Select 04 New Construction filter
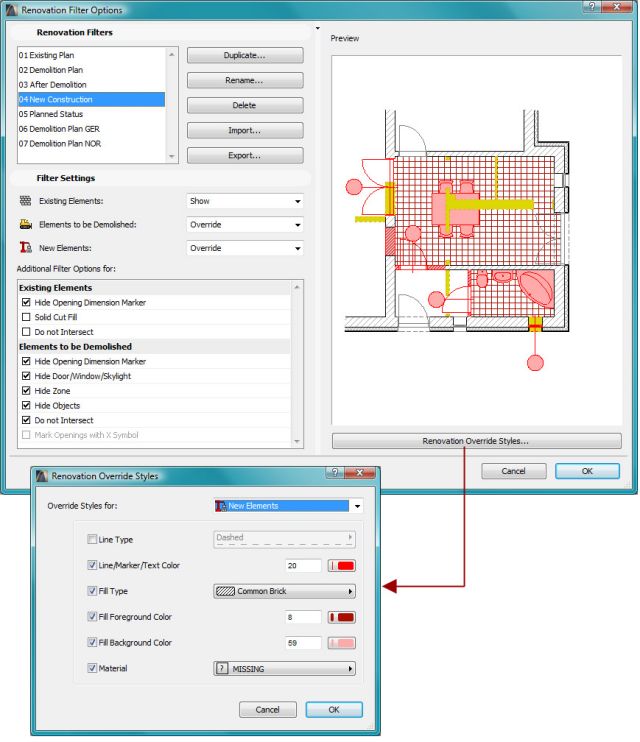Viewport: 640px width, 742px height. coord(91,99)
